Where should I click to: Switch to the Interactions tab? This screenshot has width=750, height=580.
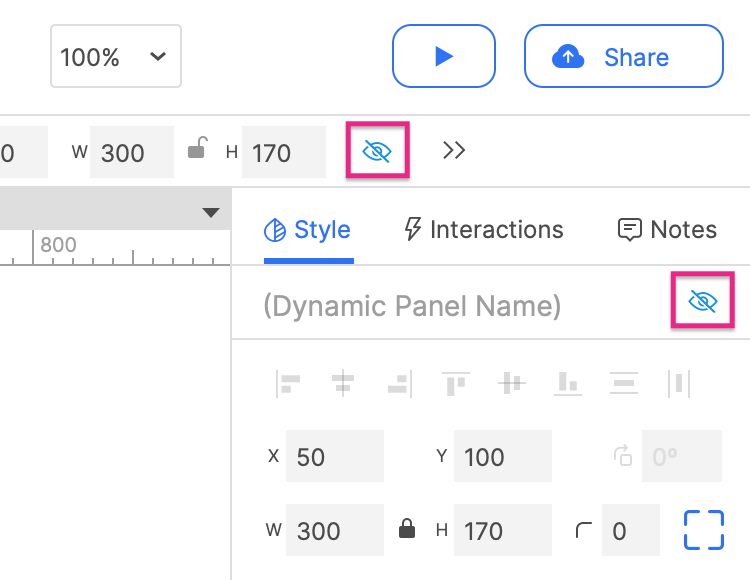click(484, 230)
